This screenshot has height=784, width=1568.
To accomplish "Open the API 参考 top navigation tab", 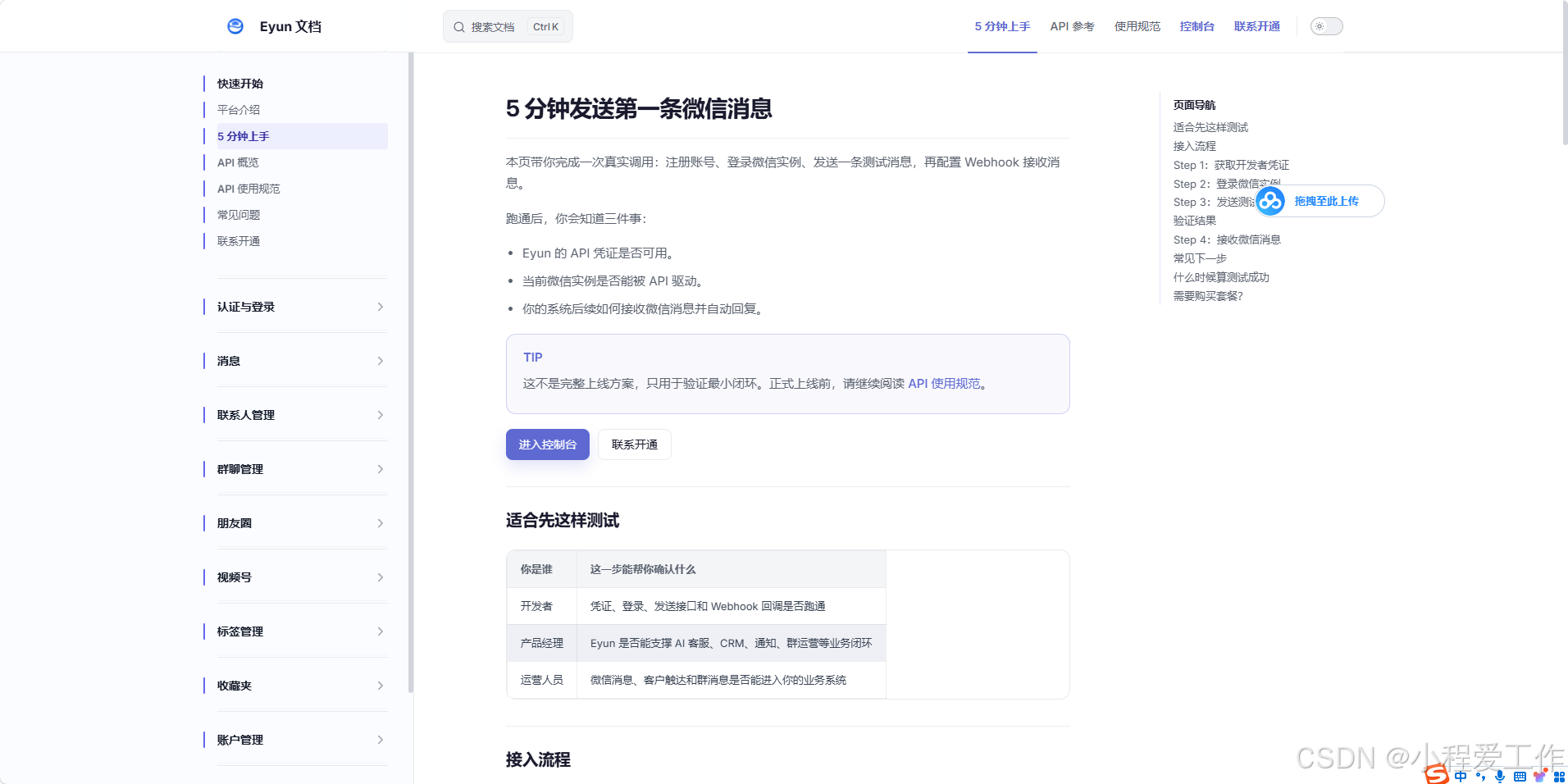I will pos(1072,26).
